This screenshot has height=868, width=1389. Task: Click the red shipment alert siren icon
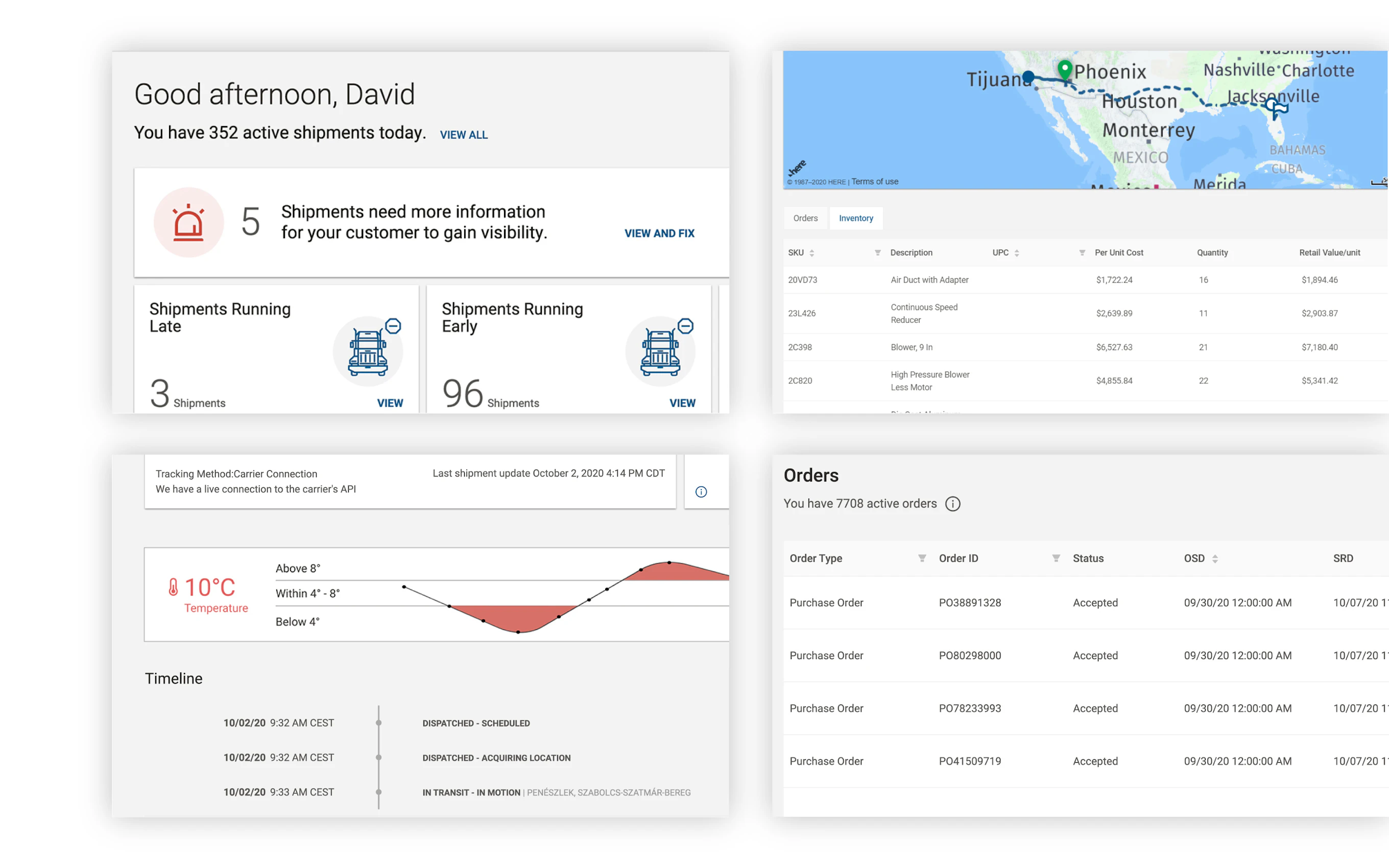[x=189, y=223]
